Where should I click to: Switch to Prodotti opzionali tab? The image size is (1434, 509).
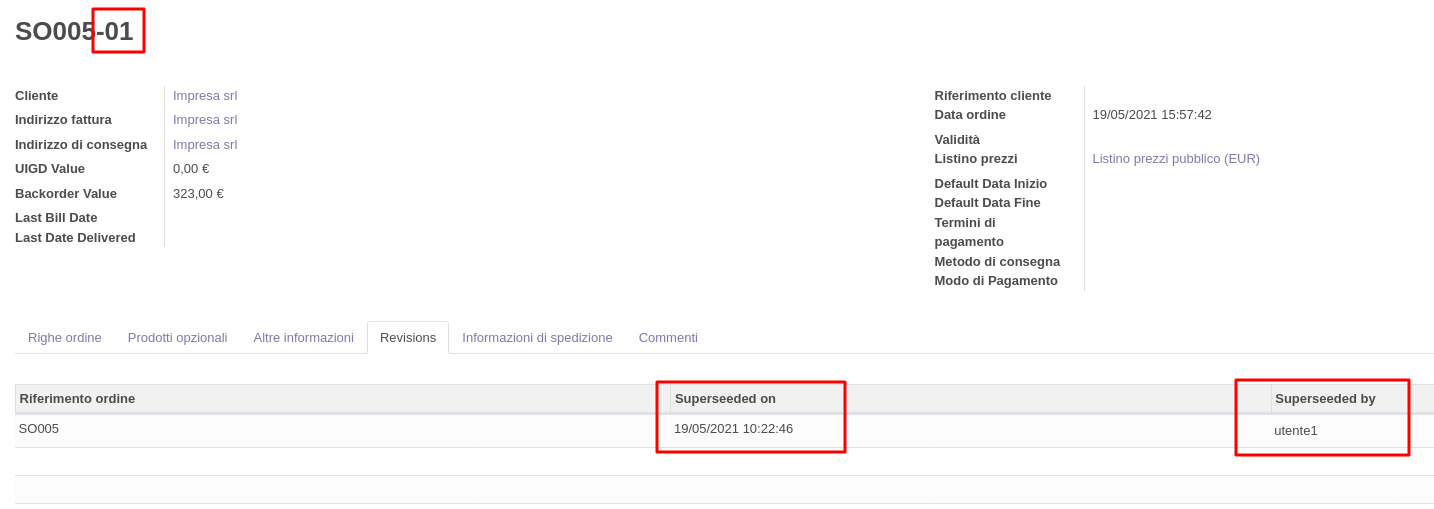[177, 337]
